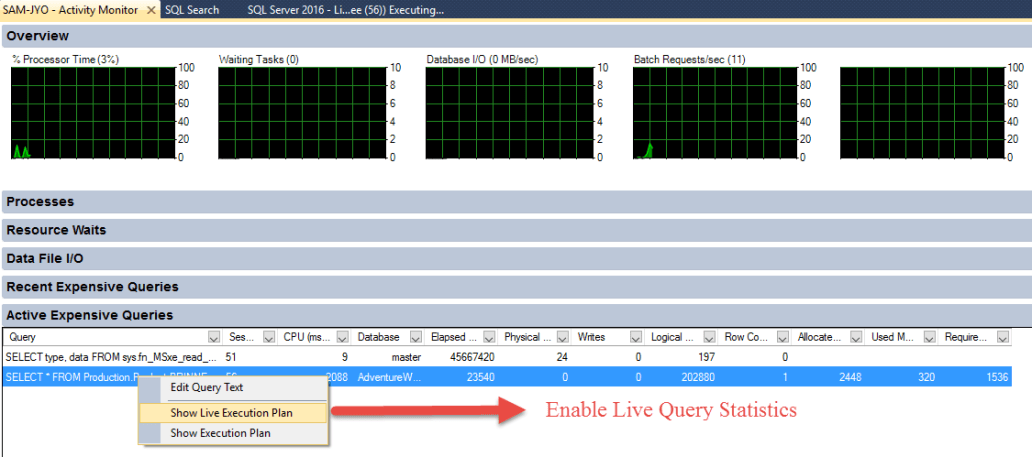The width and height of the screenshot is (1032, 457).
Task: Choose Edit Query Text from context menu
Action: (x=206, y=387)
